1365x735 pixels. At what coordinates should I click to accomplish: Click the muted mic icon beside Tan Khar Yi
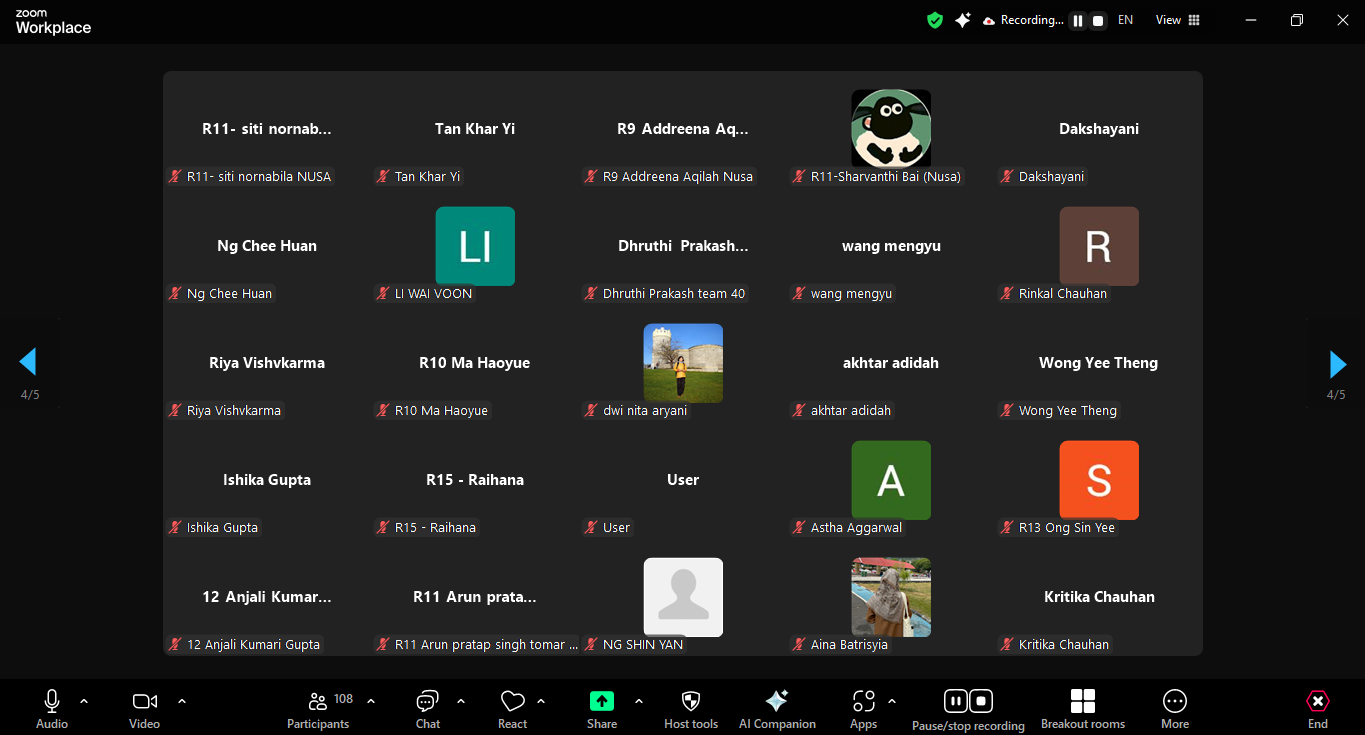(x=383, y=176)
